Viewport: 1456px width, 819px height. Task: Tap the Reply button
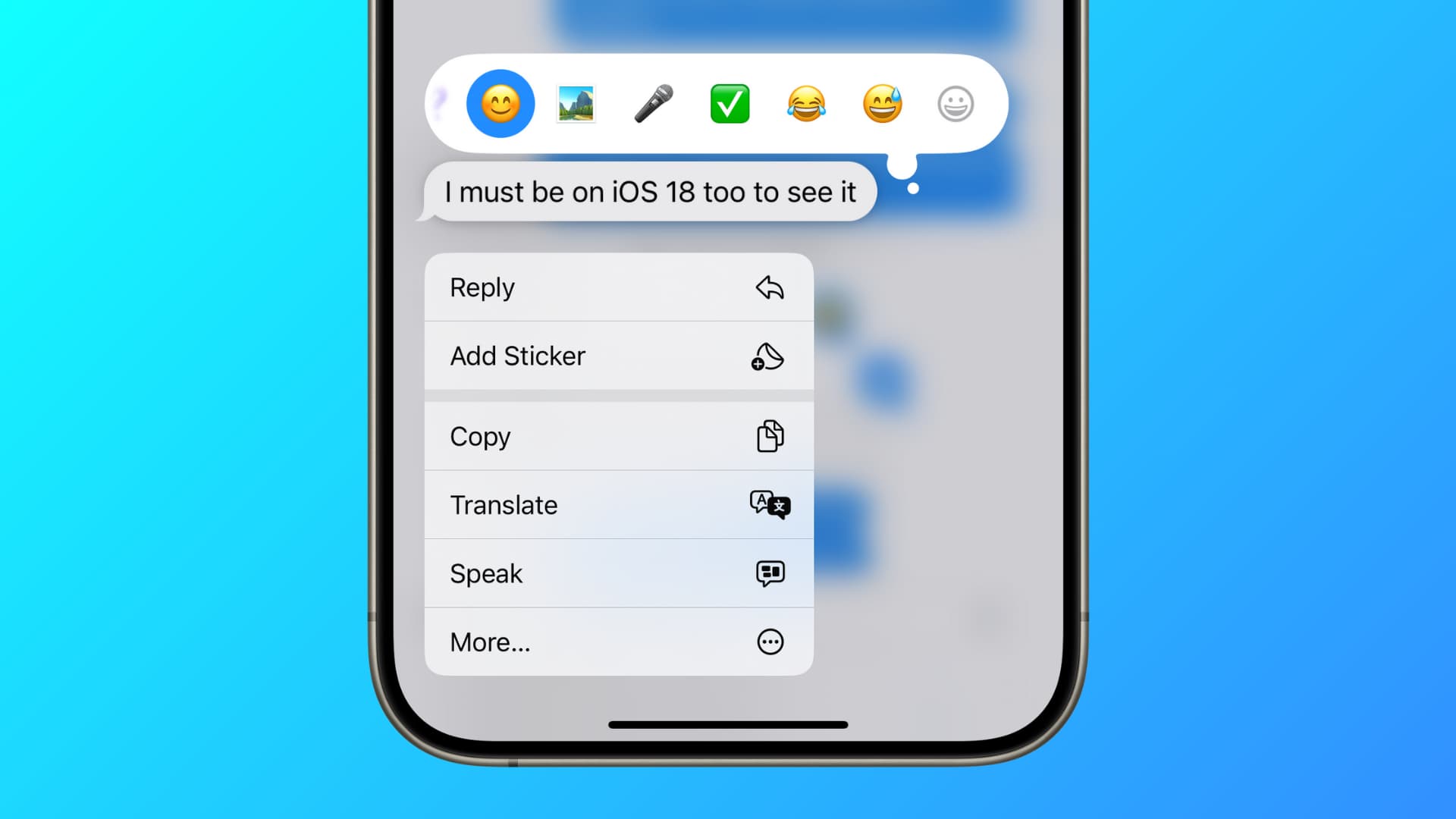pyautogui.click(x=618, y=288)
